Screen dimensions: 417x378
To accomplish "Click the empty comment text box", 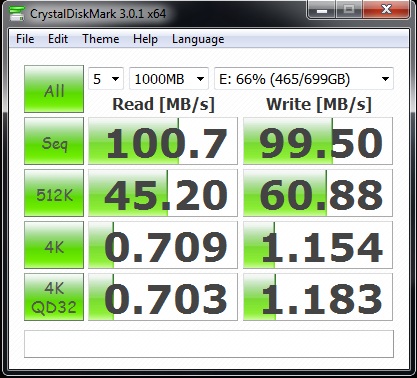I will coord(209,344).
